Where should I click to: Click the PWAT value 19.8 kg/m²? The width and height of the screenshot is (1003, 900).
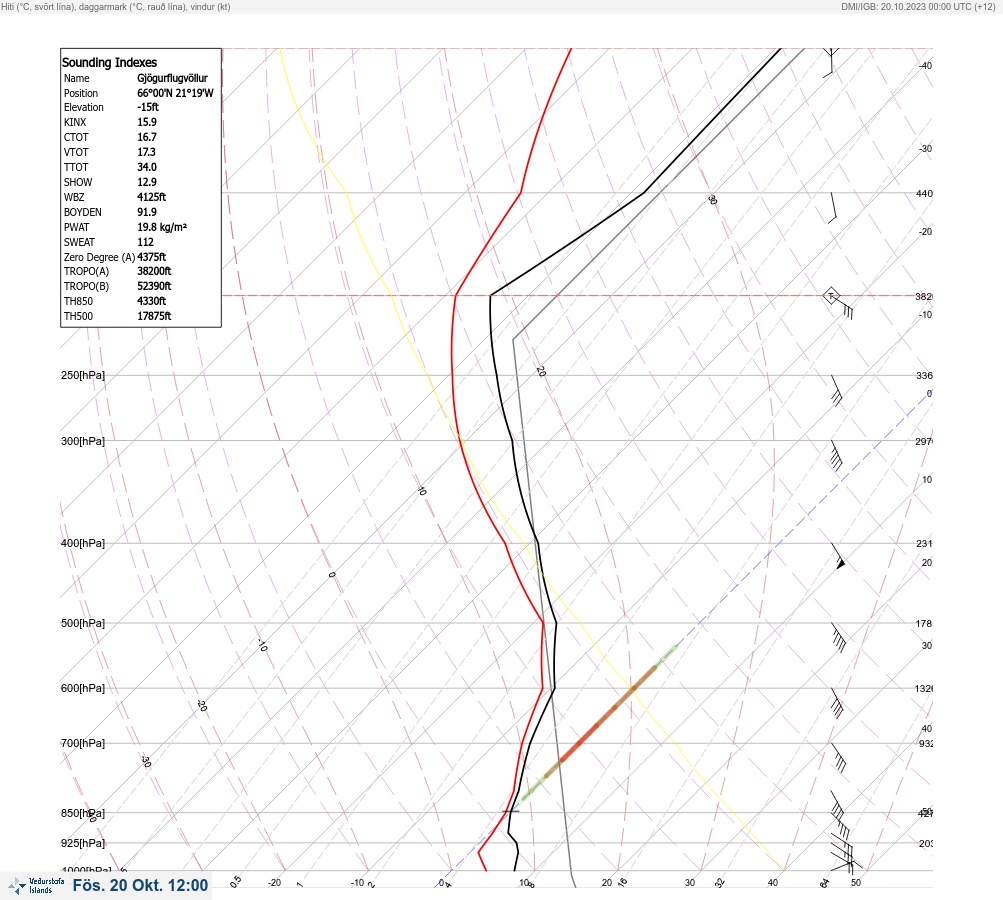click(162, 227)
